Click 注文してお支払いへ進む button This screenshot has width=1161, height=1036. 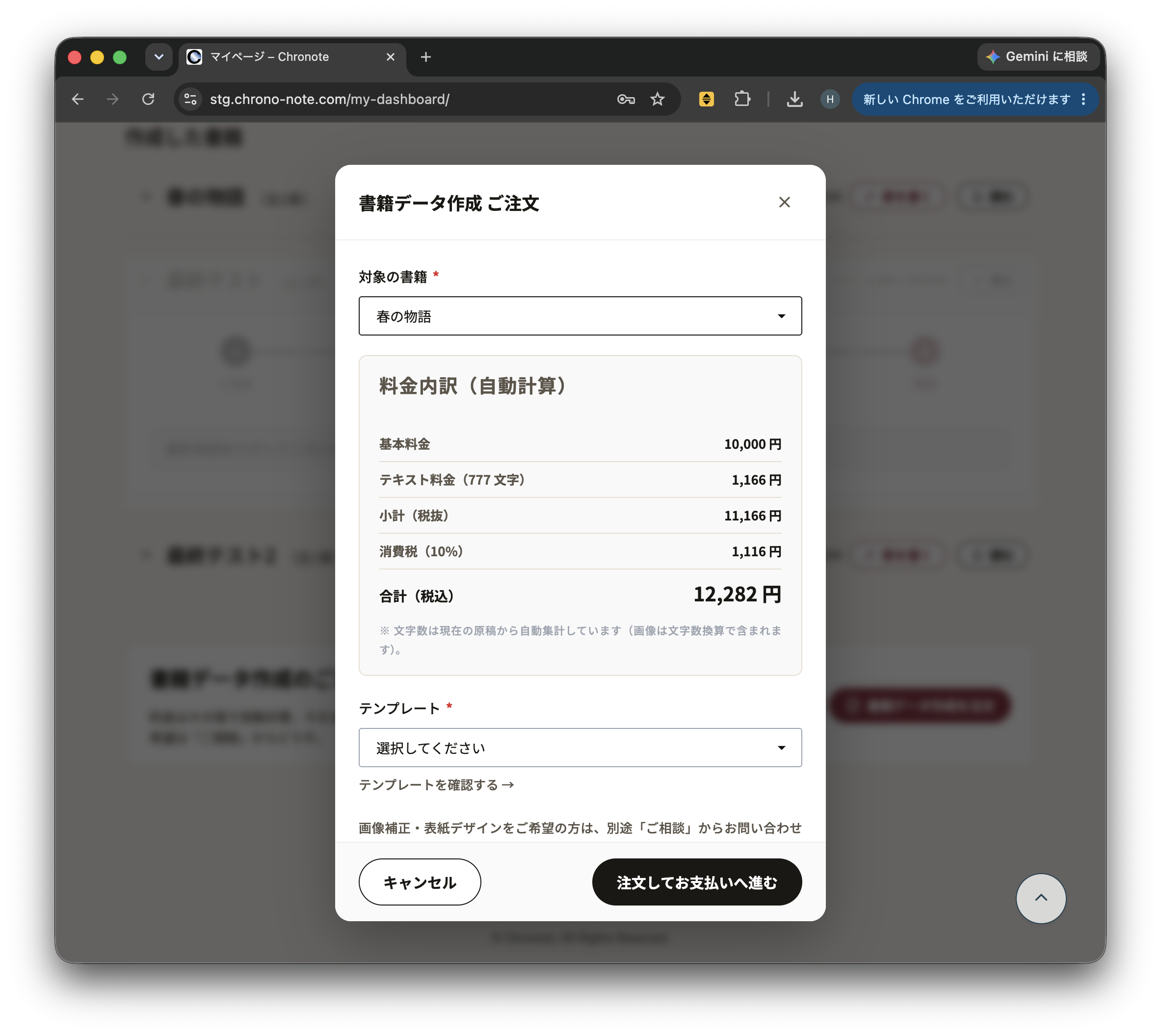[696, 882]
